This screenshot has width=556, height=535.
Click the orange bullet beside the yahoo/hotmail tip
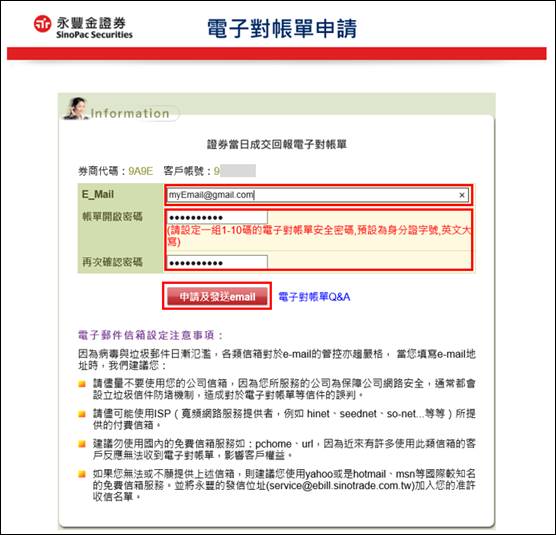(82, 474)
